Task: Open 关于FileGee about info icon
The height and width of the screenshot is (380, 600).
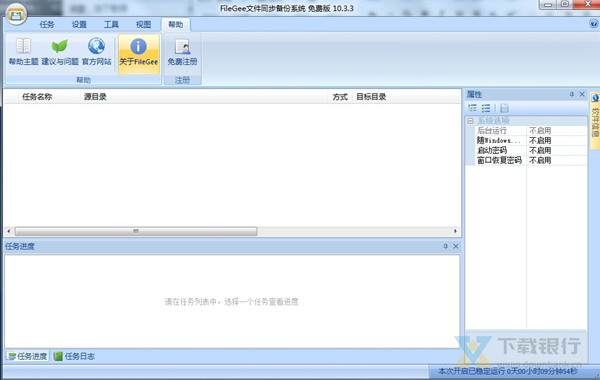Action: point(139,53)
